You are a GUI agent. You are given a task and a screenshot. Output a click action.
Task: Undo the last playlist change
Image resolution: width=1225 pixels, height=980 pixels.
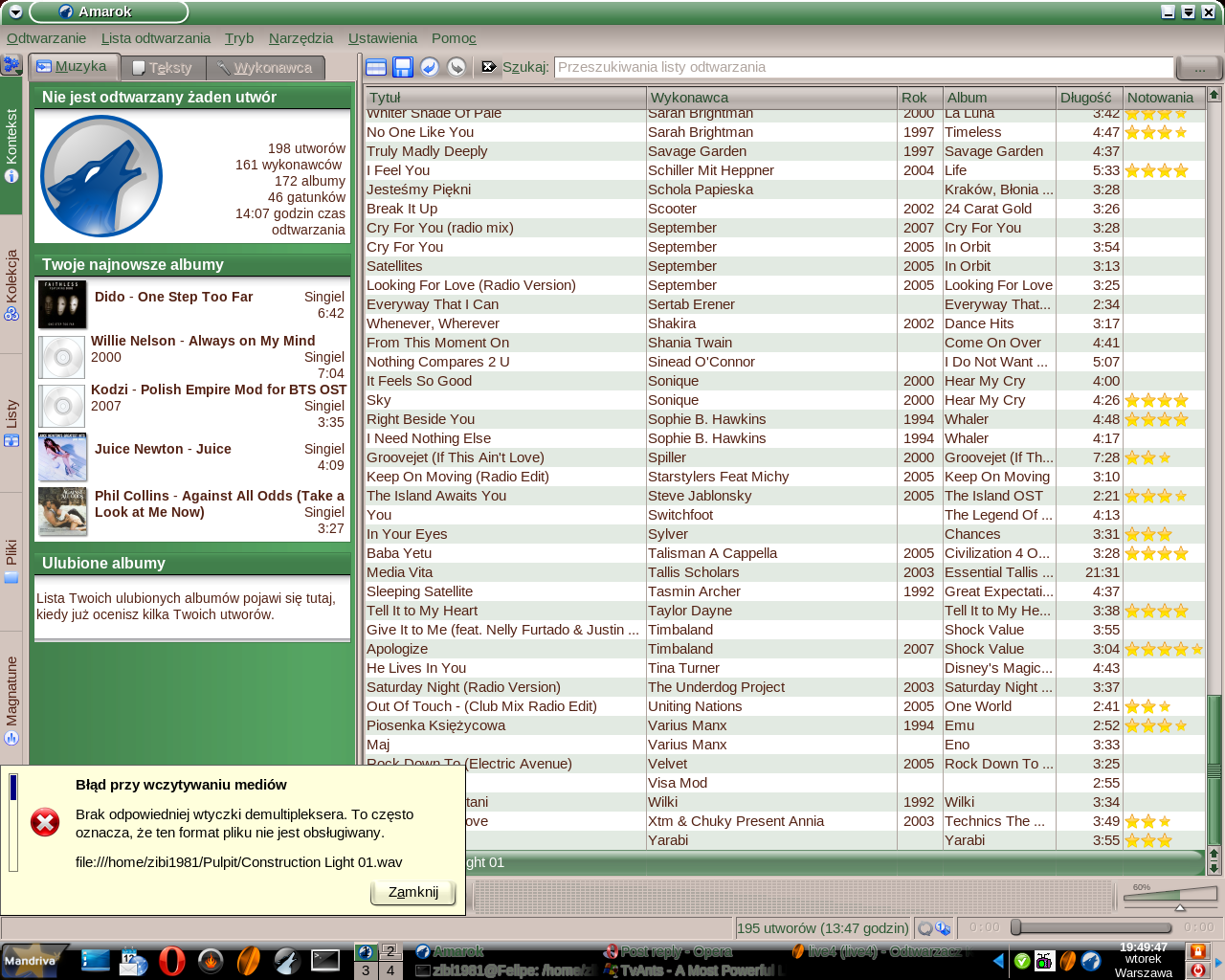(430, 67)
